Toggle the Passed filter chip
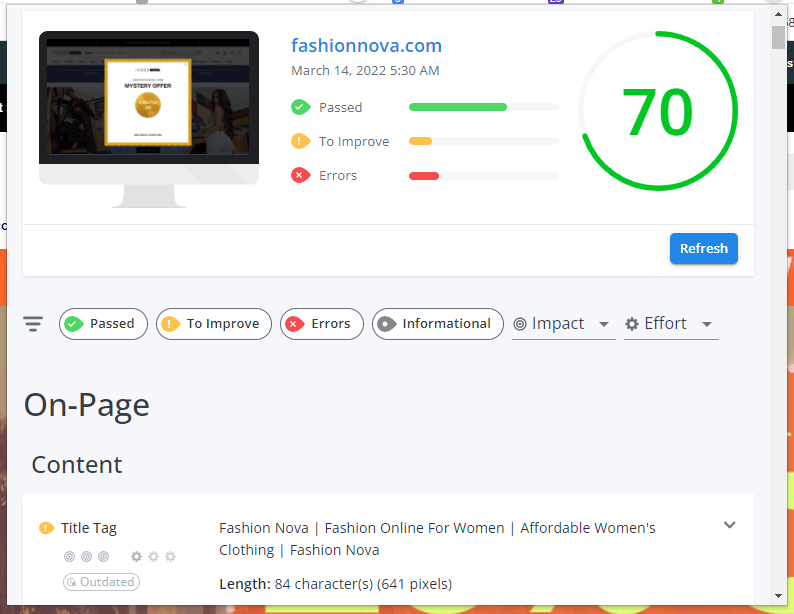This screenshot has width=794, height=614. point(103,324)
